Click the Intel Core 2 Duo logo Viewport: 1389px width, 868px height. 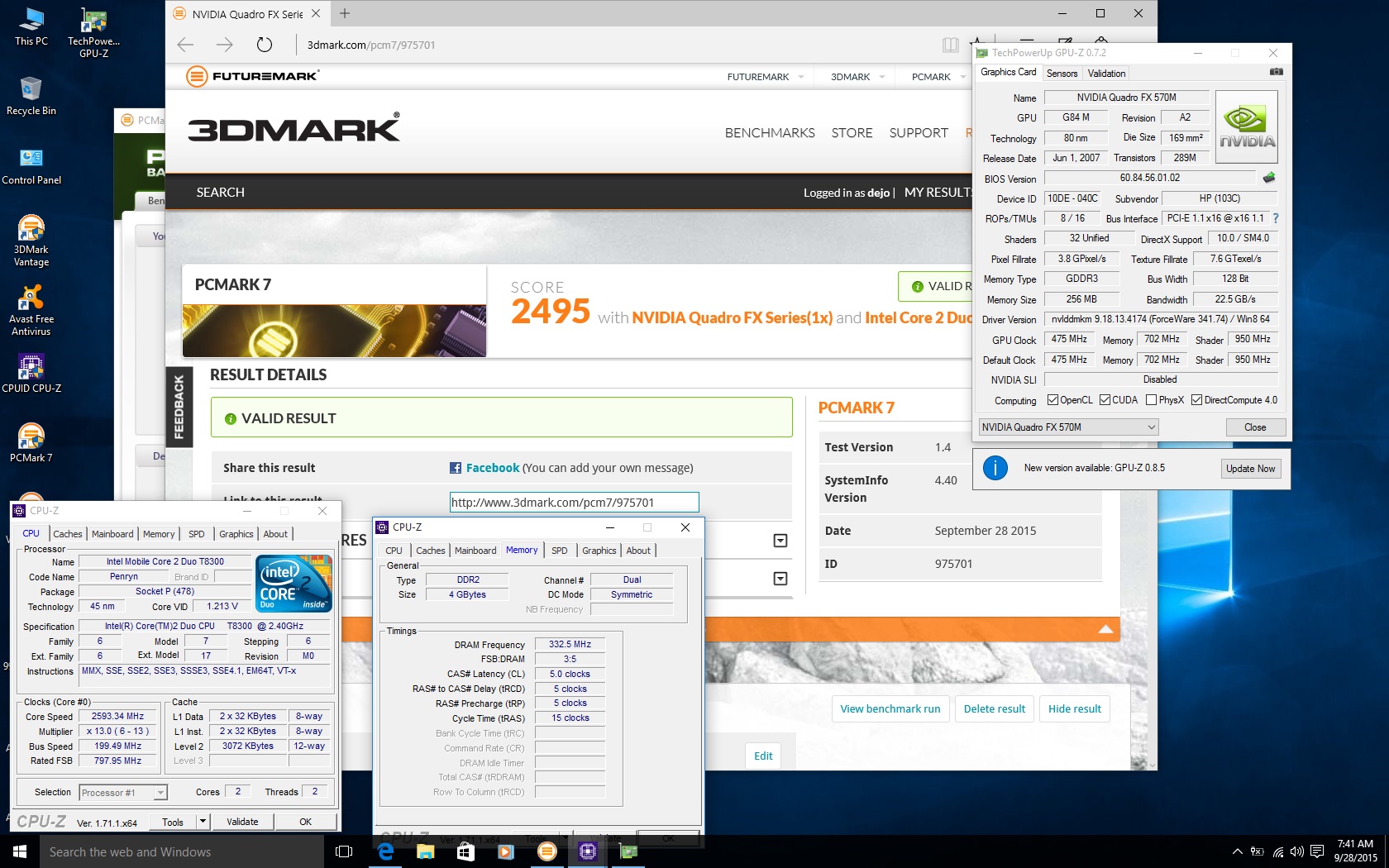pyautogui.click(x=294, y=584)
